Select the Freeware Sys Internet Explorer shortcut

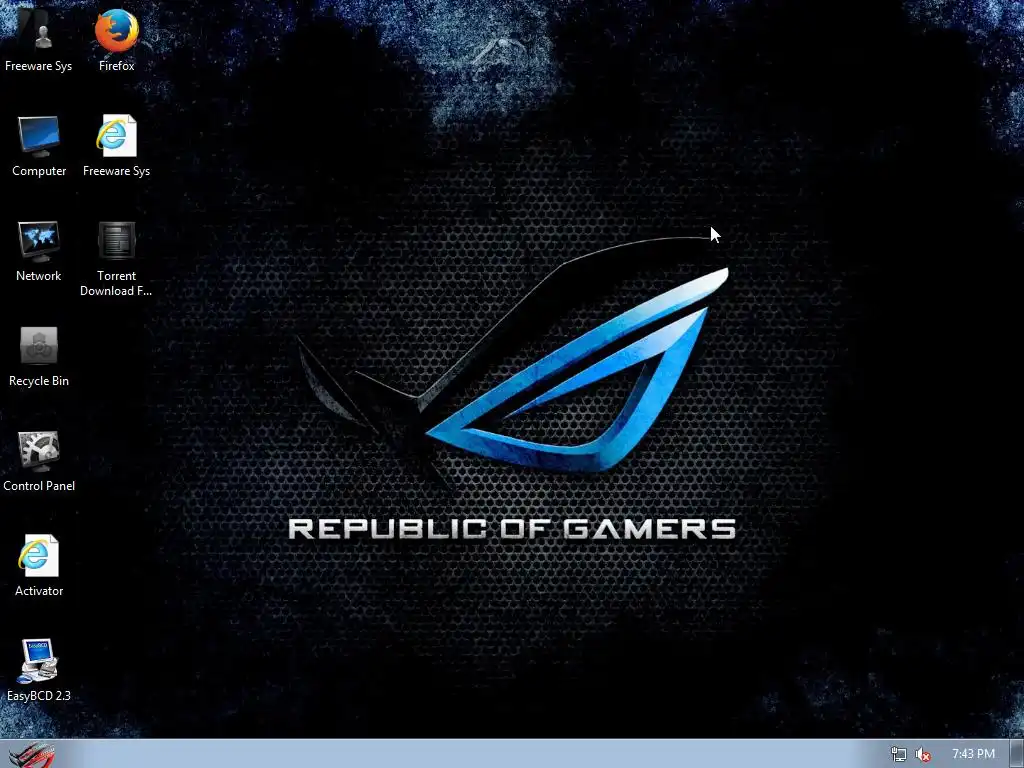pyautogui.click(x=116, y=145)
